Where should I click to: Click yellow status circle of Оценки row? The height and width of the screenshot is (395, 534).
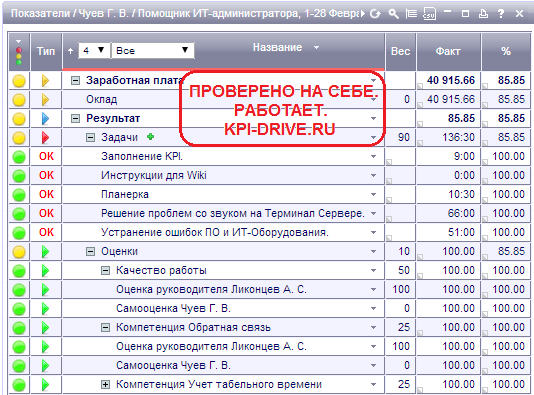(x=19, y=252)
